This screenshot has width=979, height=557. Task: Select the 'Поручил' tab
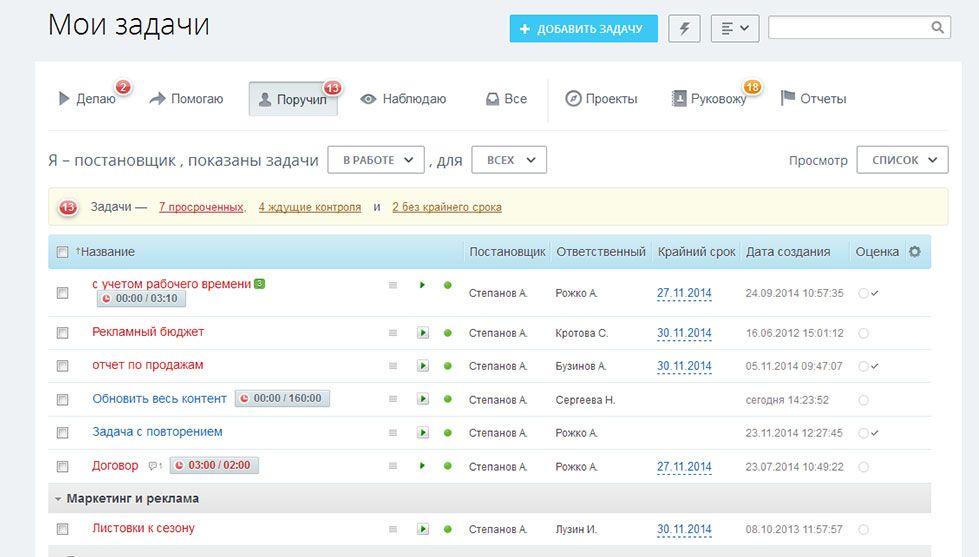[293, 99]
